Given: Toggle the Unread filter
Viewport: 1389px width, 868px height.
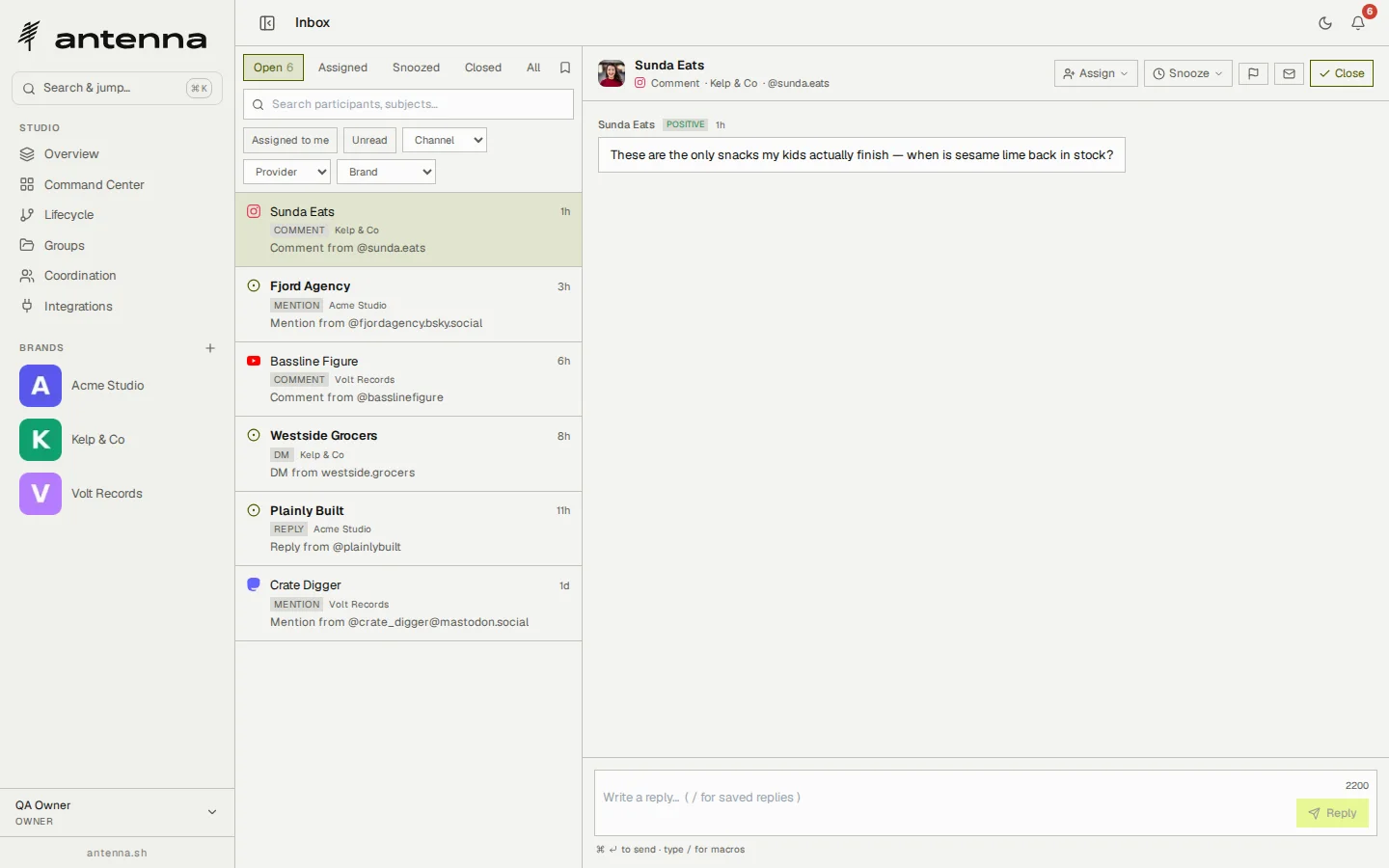Looking at the screenshot, I should pos(369,140).
